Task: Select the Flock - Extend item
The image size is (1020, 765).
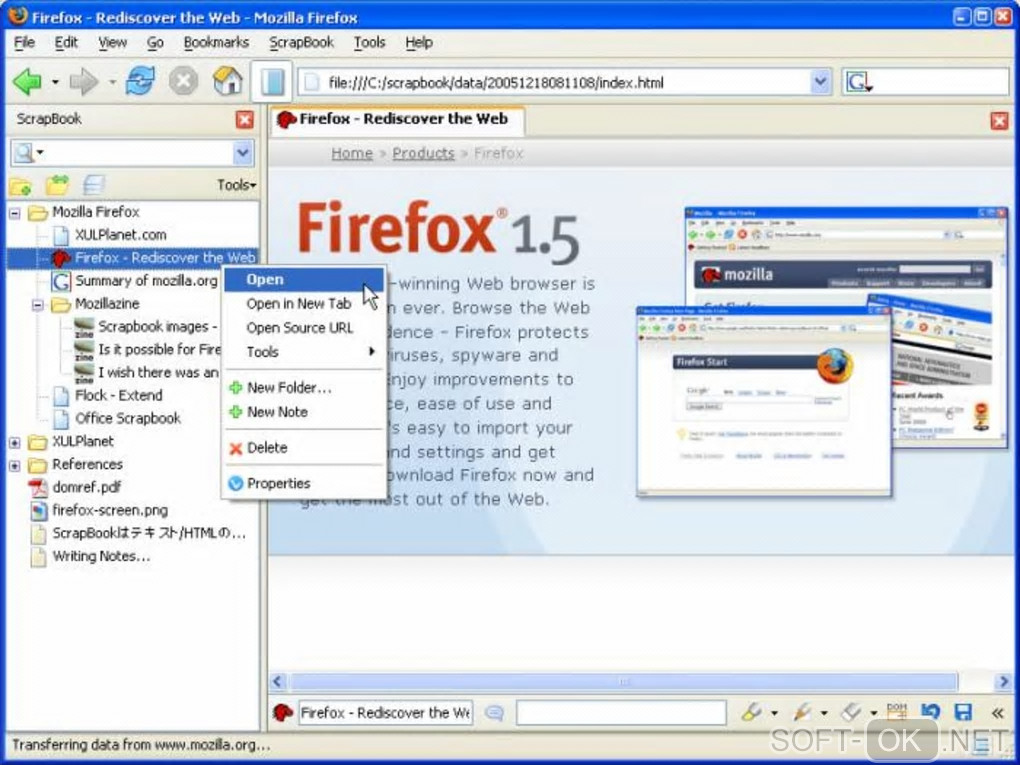Action: point(118,396)
